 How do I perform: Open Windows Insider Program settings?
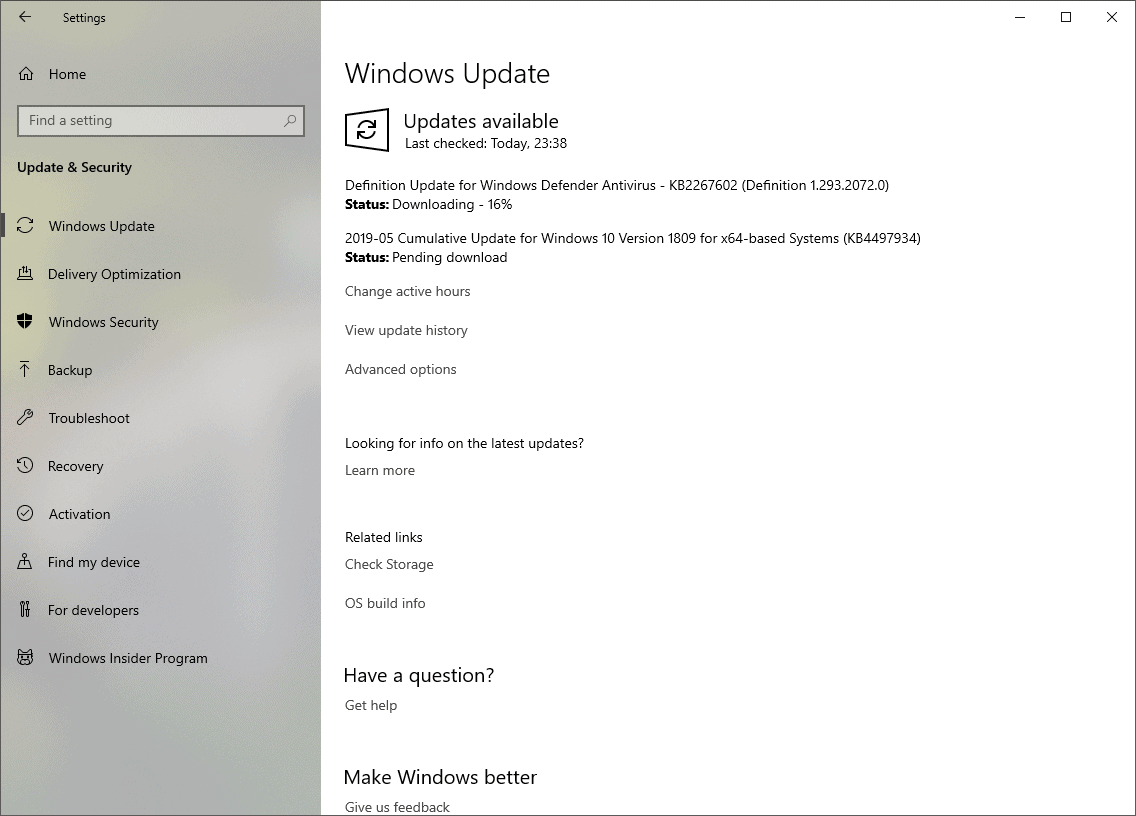tap(160, 658)
